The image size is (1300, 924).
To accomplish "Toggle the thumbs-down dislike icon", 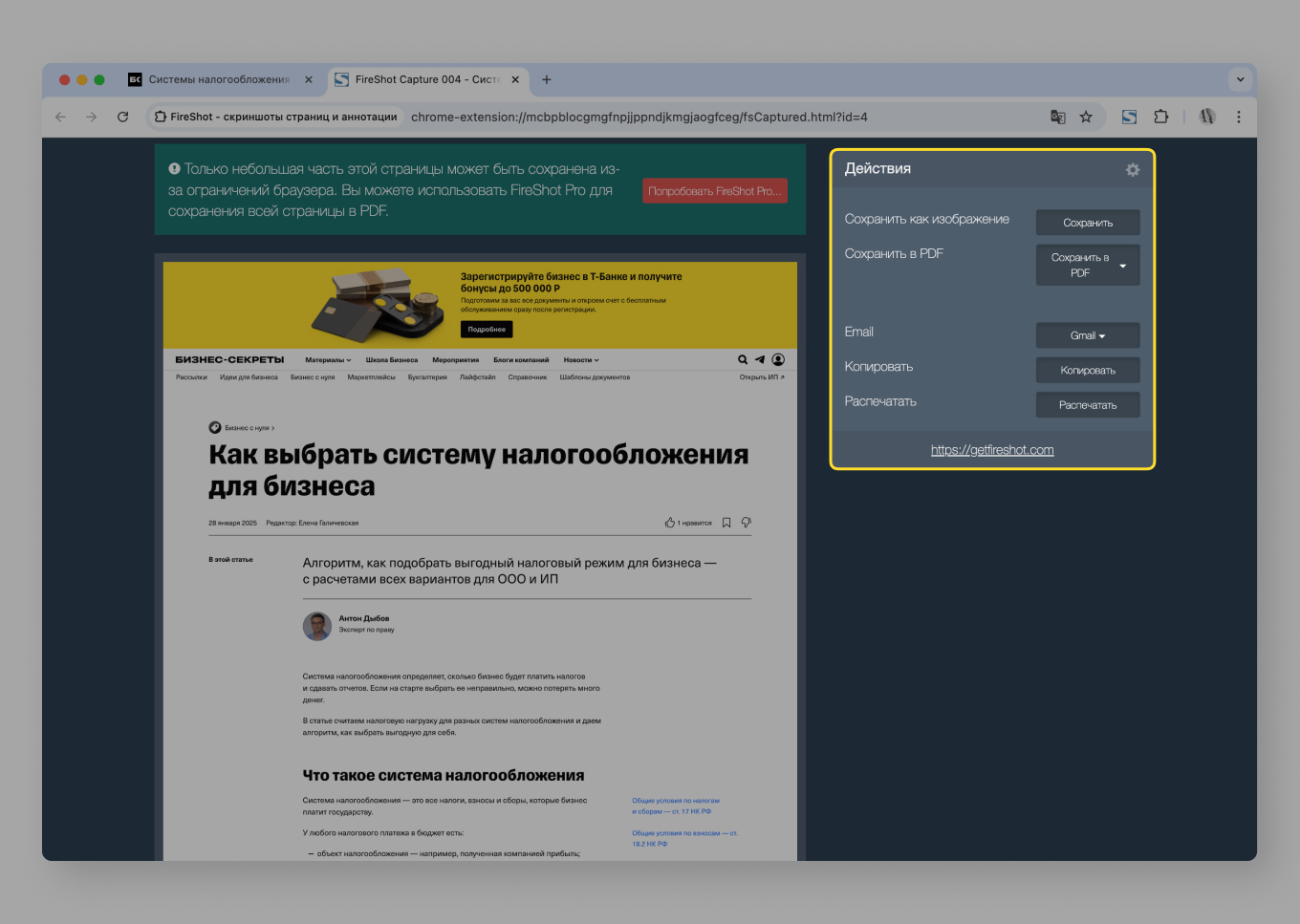I will pyautogui.click(x=747, y=522).
